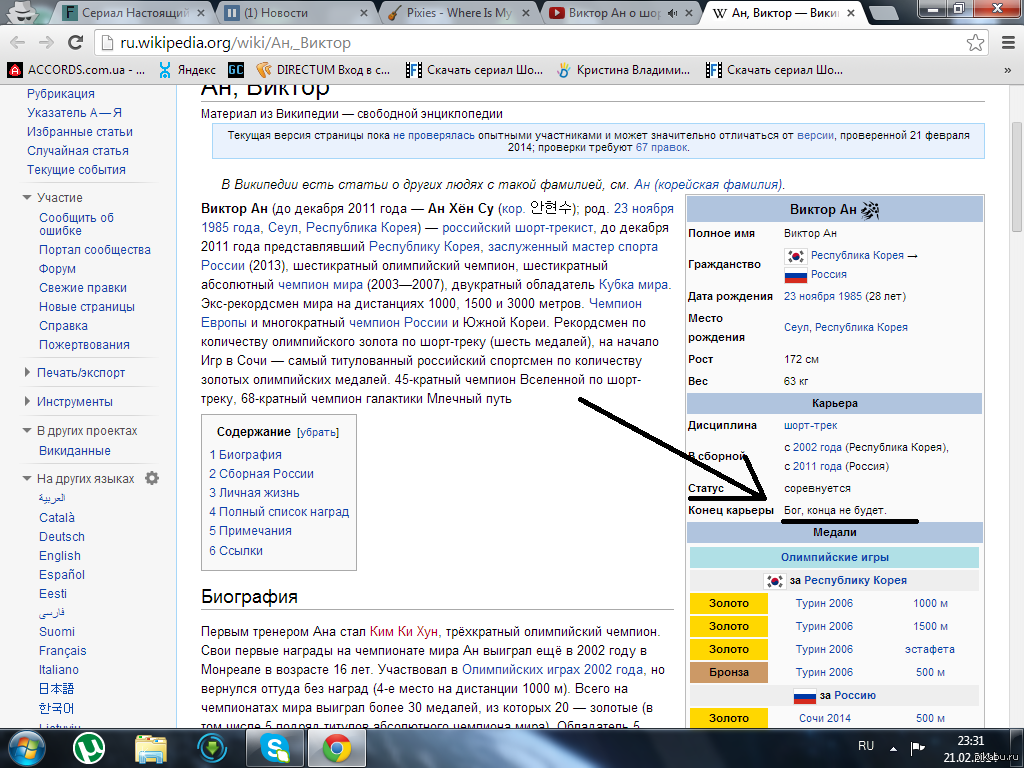Open the Windows Start menu
This screenshot has height=768, width=1024.
pyautogui.click(x=25, y=748)
